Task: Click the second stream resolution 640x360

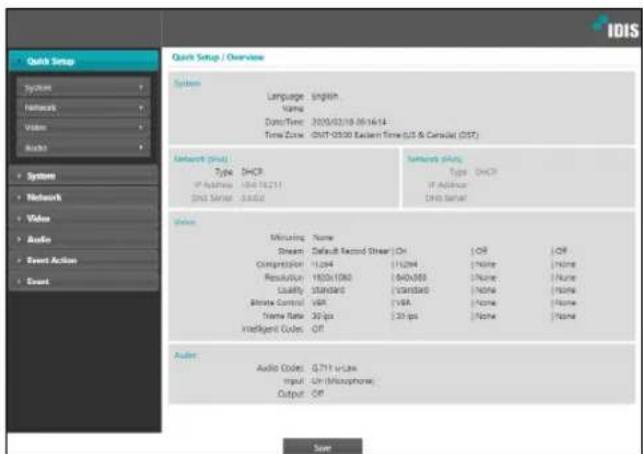Action: click(410, 278)
